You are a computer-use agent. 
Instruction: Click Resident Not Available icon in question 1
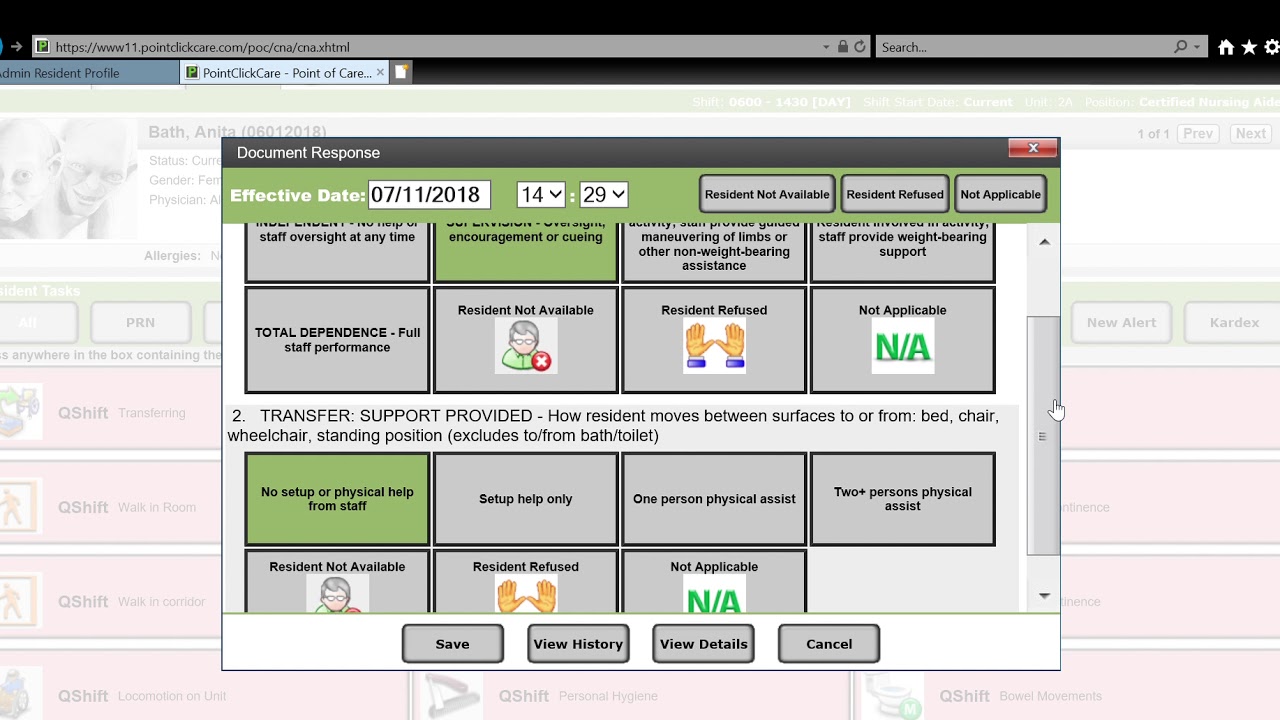point(526,347)
